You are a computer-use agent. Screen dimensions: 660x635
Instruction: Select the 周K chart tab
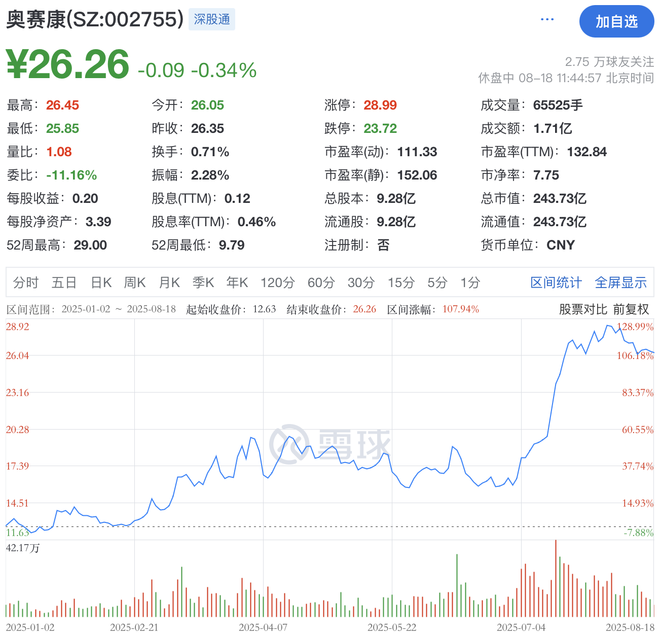click(135, 282)
